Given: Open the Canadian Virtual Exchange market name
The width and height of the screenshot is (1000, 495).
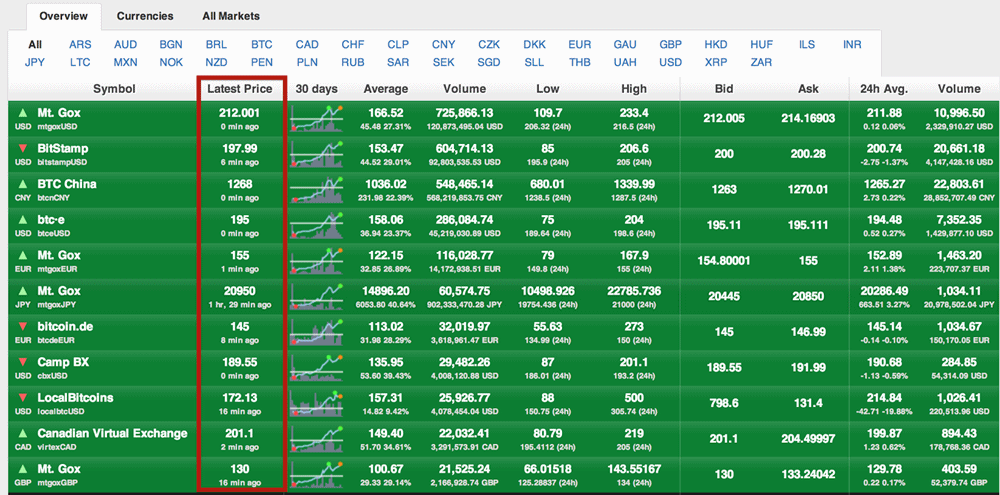Looking at the screenshot, I should (112, 434).
